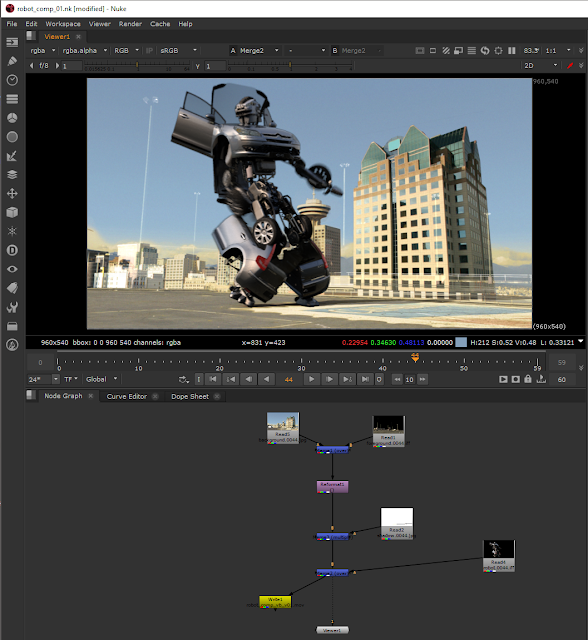Toggle the Y gamma button
The image size is (588, 640).
click(197, 66)
